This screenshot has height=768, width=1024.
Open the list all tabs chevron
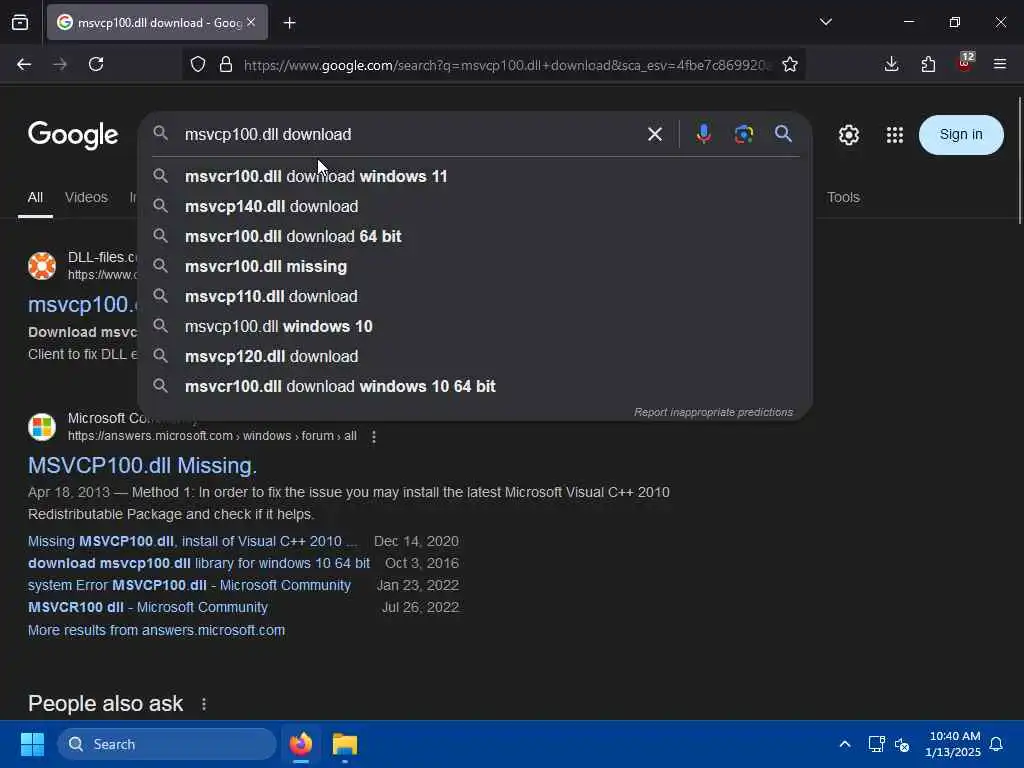[825, 22]
